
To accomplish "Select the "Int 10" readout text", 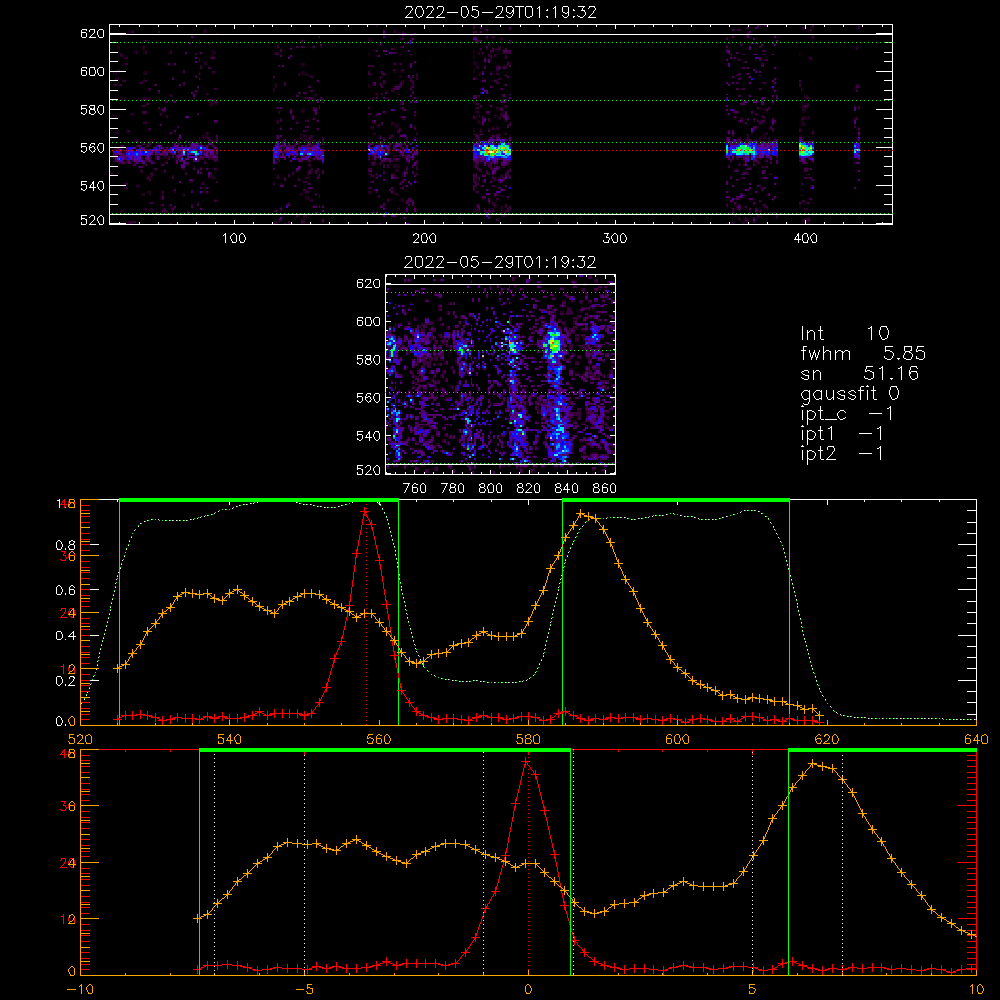I will [x=845, y=333].
